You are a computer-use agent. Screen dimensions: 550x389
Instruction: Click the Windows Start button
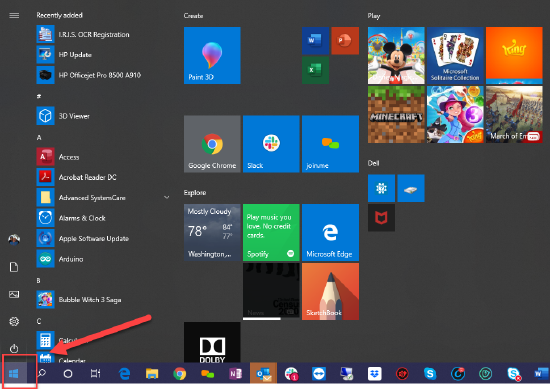(x=14, y=374)
